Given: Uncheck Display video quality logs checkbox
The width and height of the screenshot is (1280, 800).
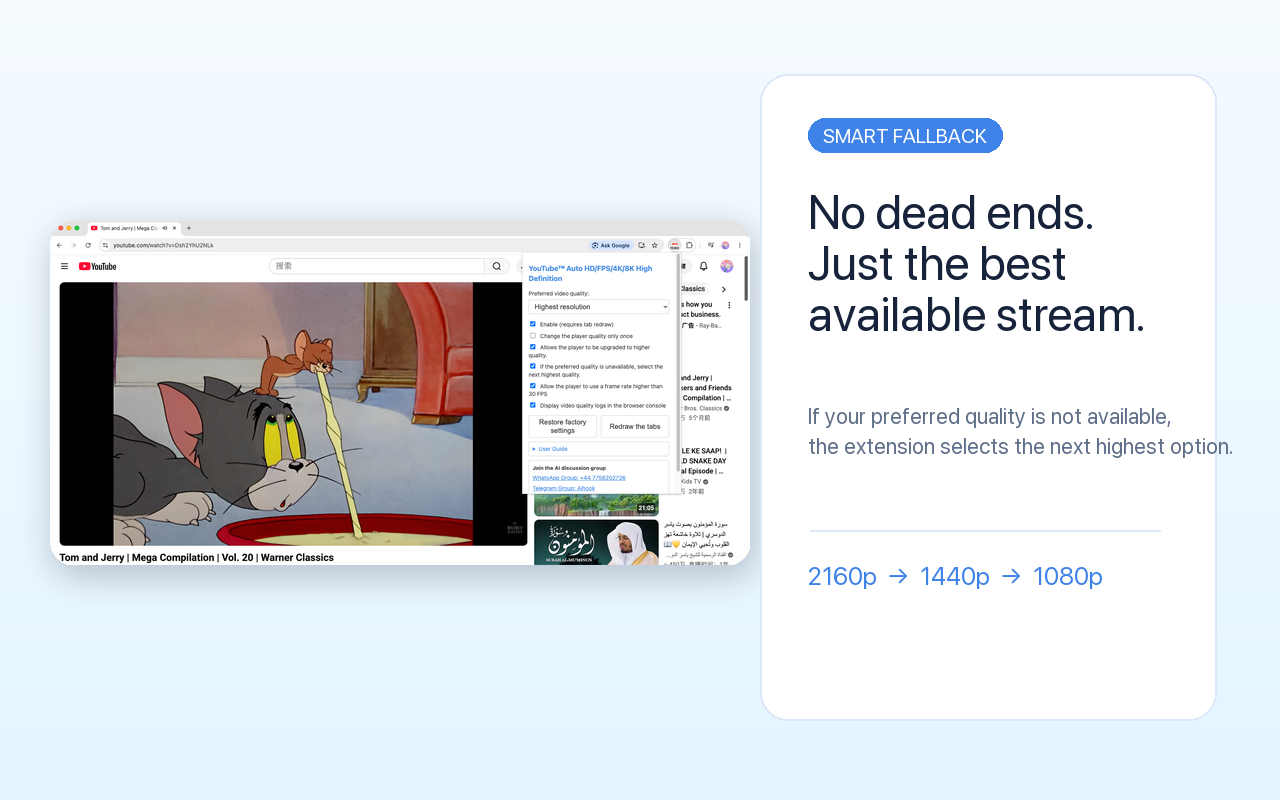Looking at the screenshot, I should click(533, 405).
